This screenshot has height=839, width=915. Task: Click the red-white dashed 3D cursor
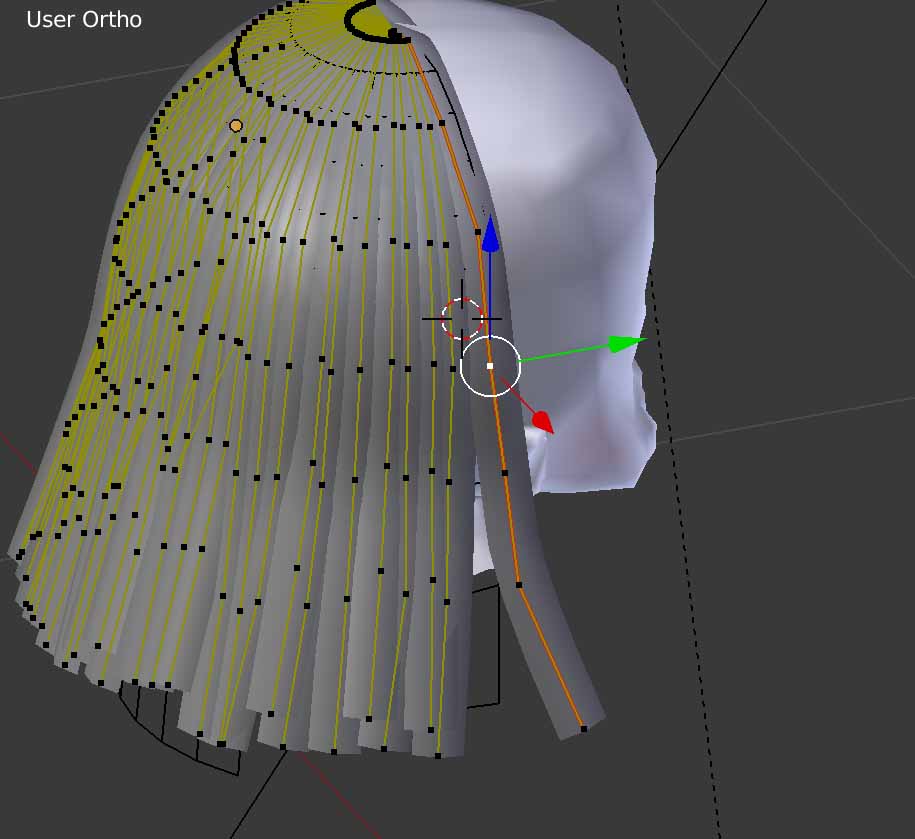pos(463,318)
